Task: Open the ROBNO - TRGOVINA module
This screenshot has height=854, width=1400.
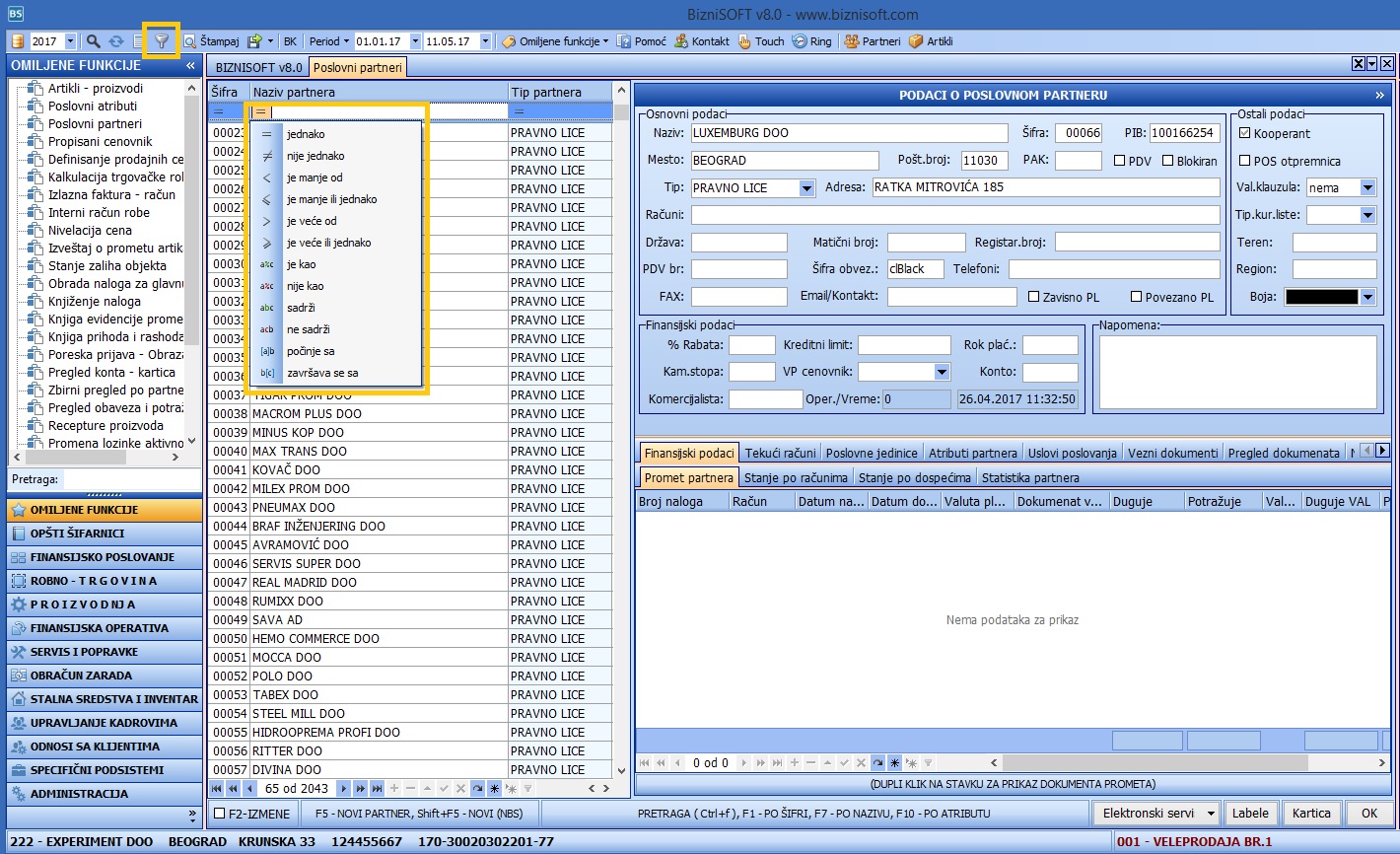Action: pyautogui.click(x=104, y=581)
